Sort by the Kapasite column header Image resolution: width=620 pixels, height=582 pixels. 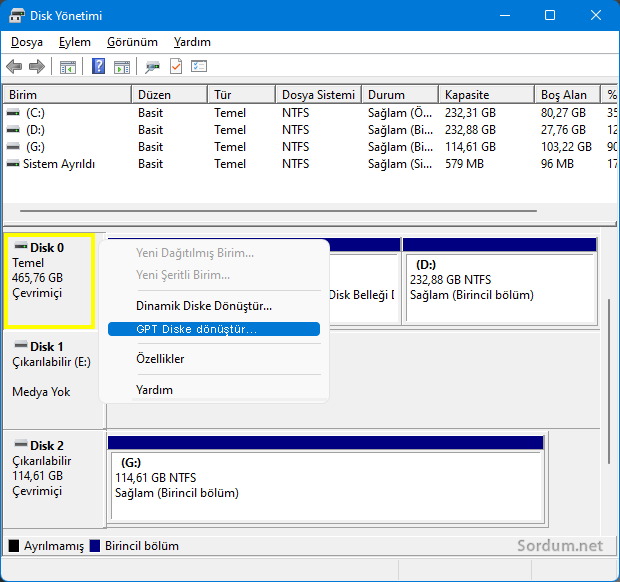click(x=487, y=95)
